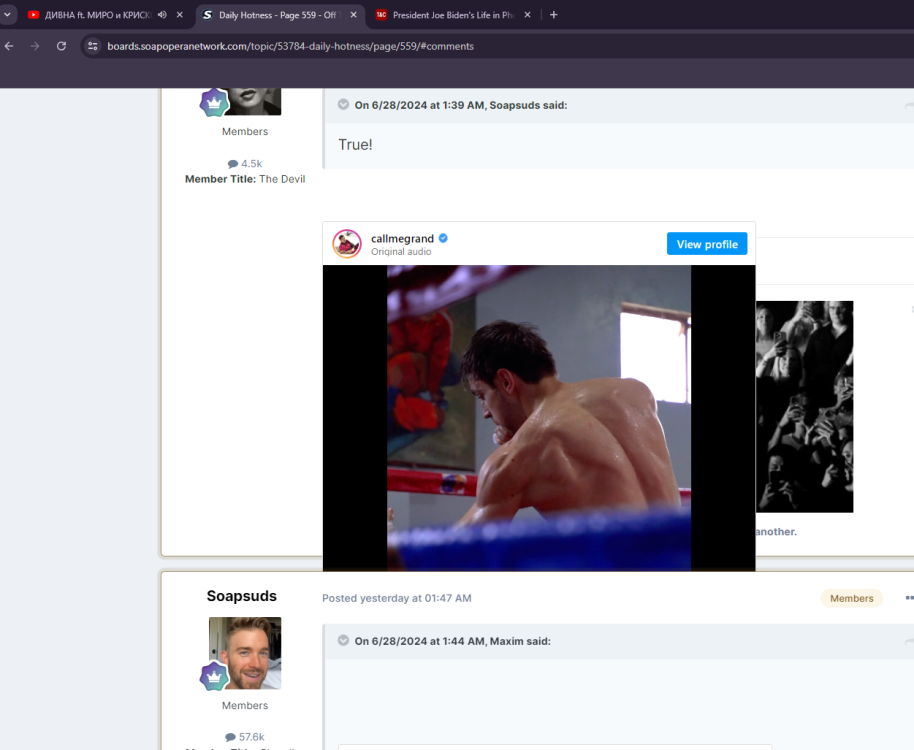The width and height of the screenshot is (914, 750).
Task: Close the Daily Hotness tab
Action: click(353, 15)
